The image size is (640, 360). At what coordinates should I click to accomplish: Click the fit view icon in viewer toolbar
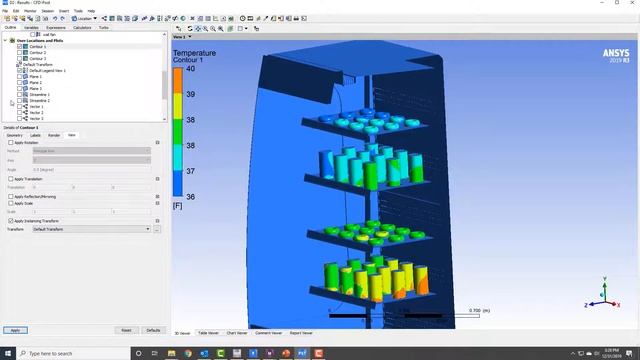point(221,29)
